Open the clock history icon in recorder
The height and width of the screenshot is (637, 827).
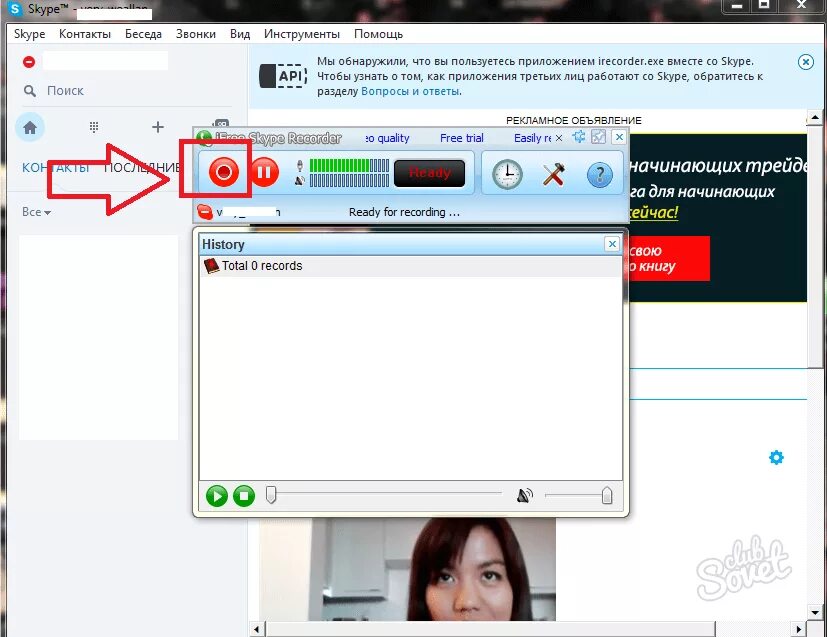pos(507,175)
